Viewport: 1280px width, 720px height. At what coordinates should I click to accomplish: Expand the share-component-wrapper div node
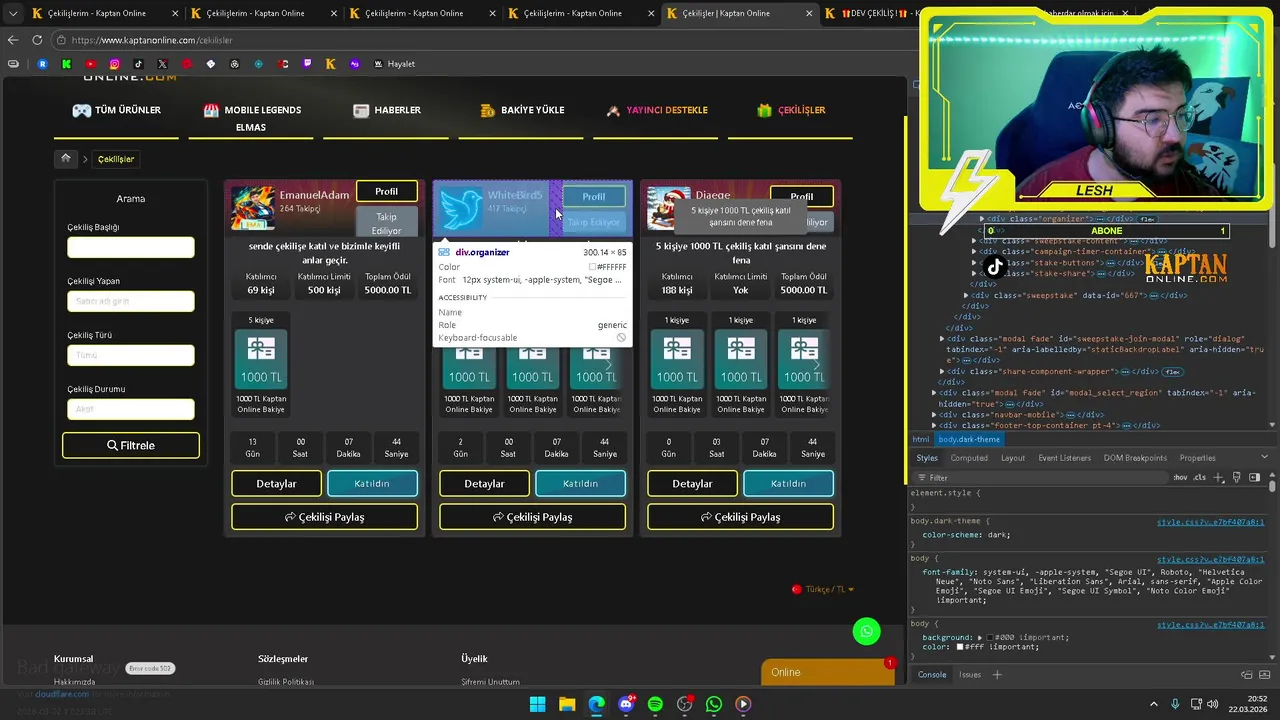(942, 371)
